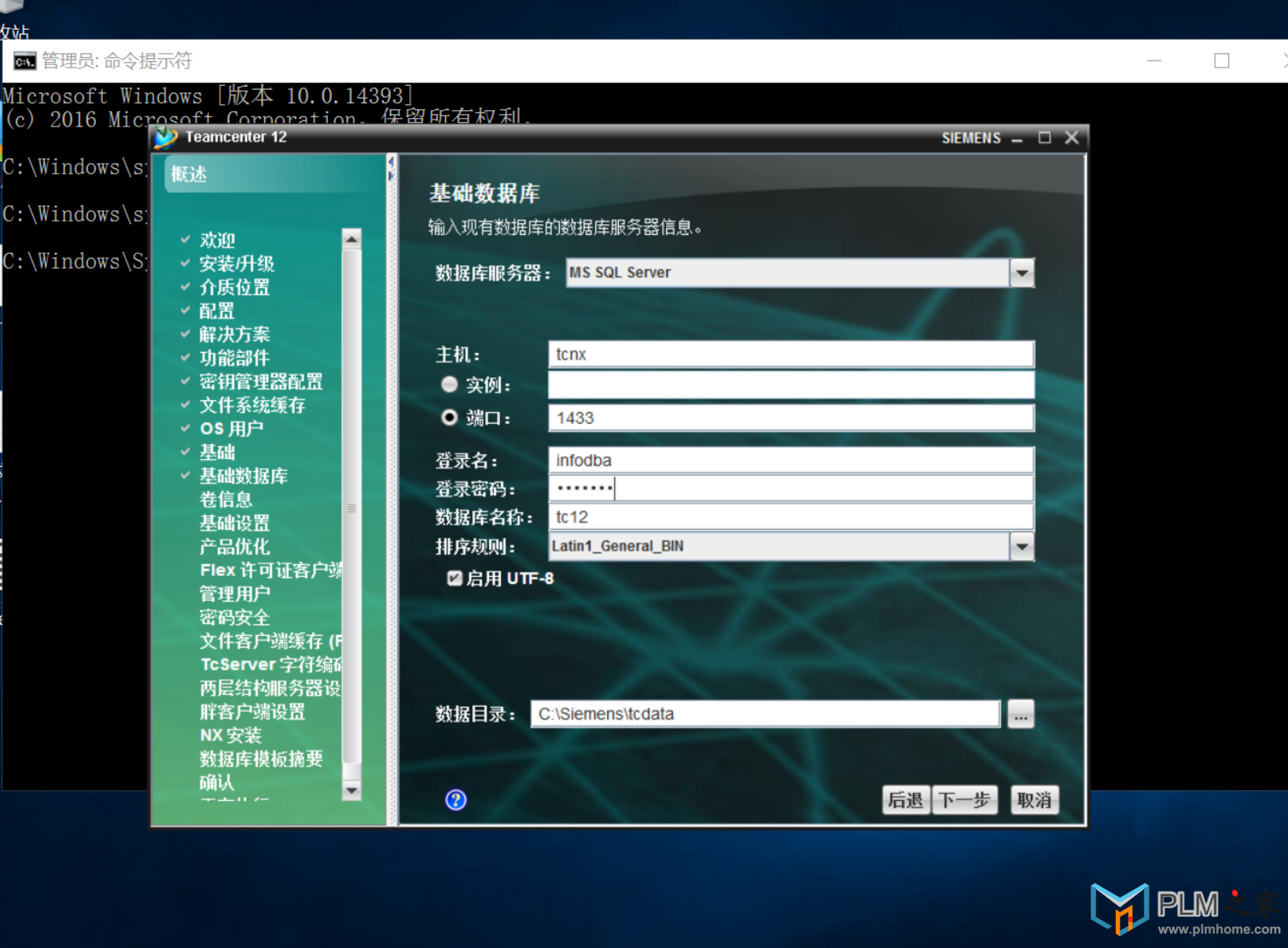Image resolution: width=1288 pixels, height=948 pixels.
Task: Click the 登录名 field with infodba
Action: tap(791, 461)
